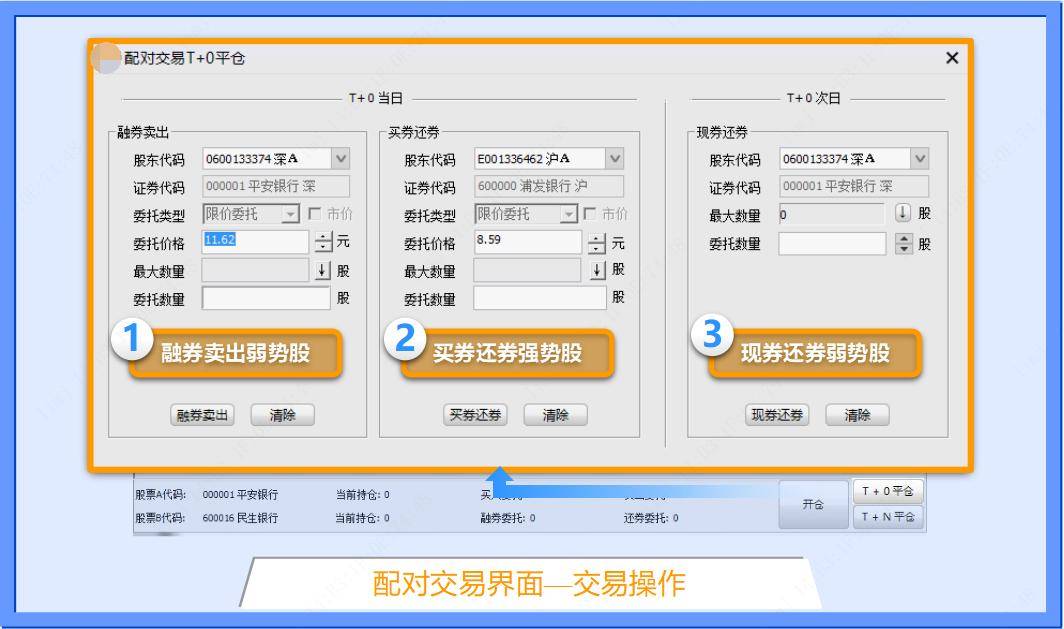Adjust 委托数量 stepper in 现券还券 panel
This screenshot has width=1064, height=629.
pyautogui.click(x=904, y=244)
